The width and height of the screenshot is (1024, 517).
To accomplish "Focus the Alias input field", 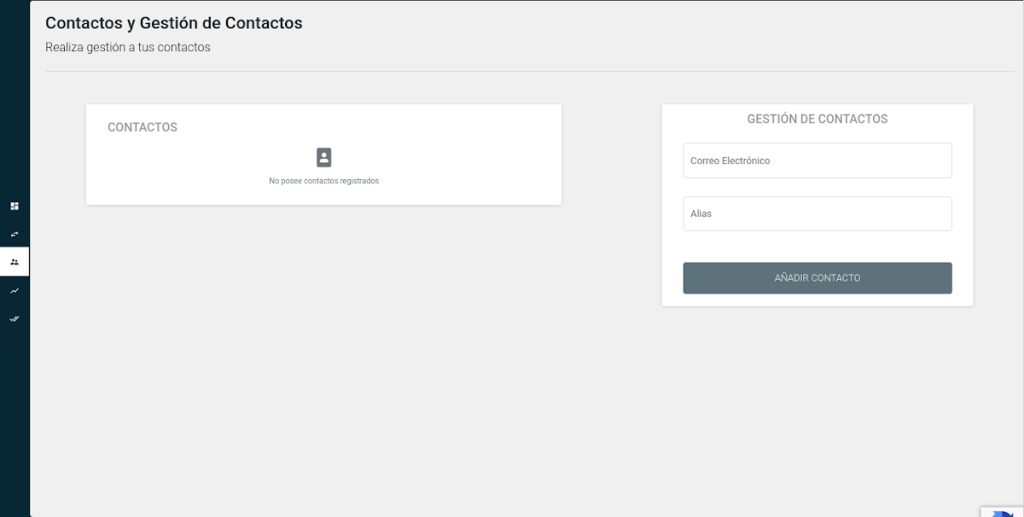I will click(x=817, y=214).
